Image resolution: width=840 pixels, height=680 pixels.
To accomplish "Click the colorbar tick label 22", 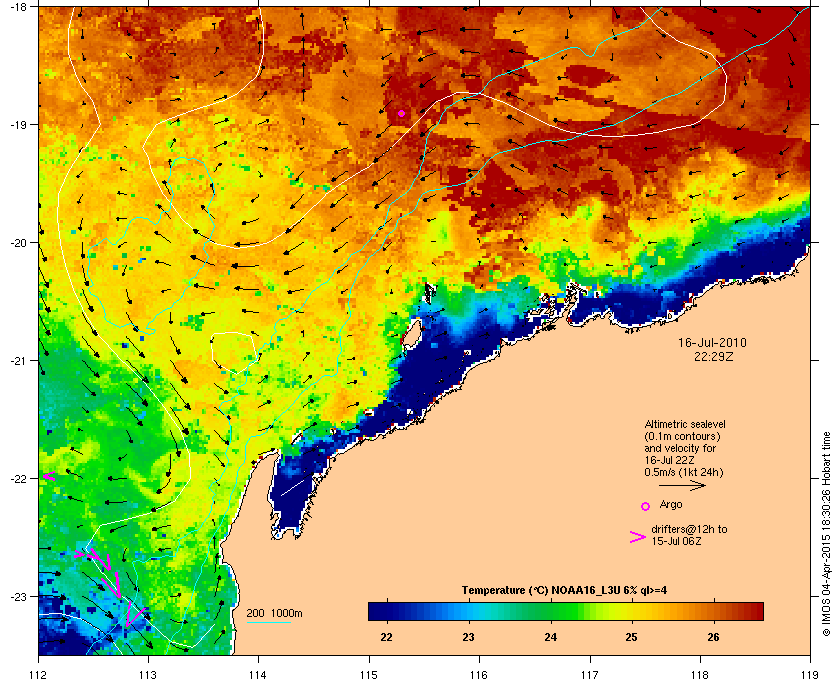I will (386, 637).
